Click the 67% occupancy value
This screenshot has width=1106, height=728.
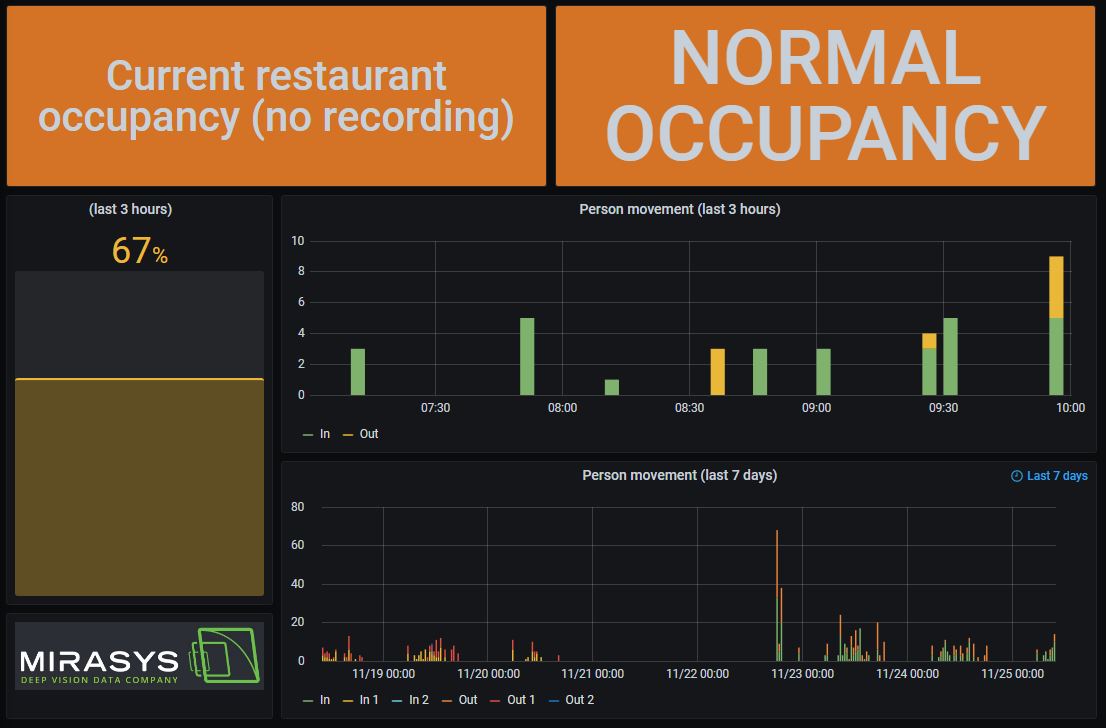click(140, 250)
